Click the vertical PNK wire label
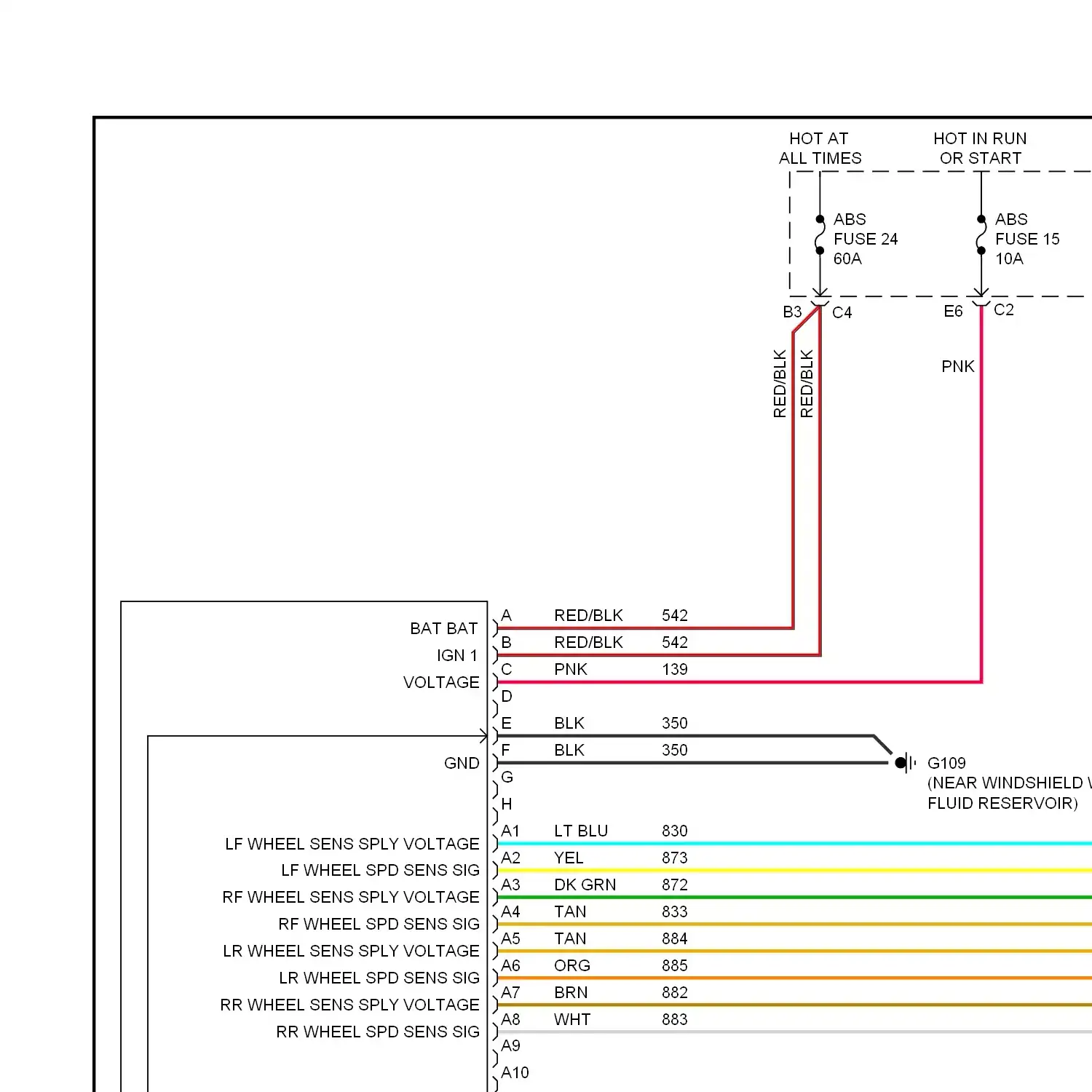1092x1092 pixels. 957,366
